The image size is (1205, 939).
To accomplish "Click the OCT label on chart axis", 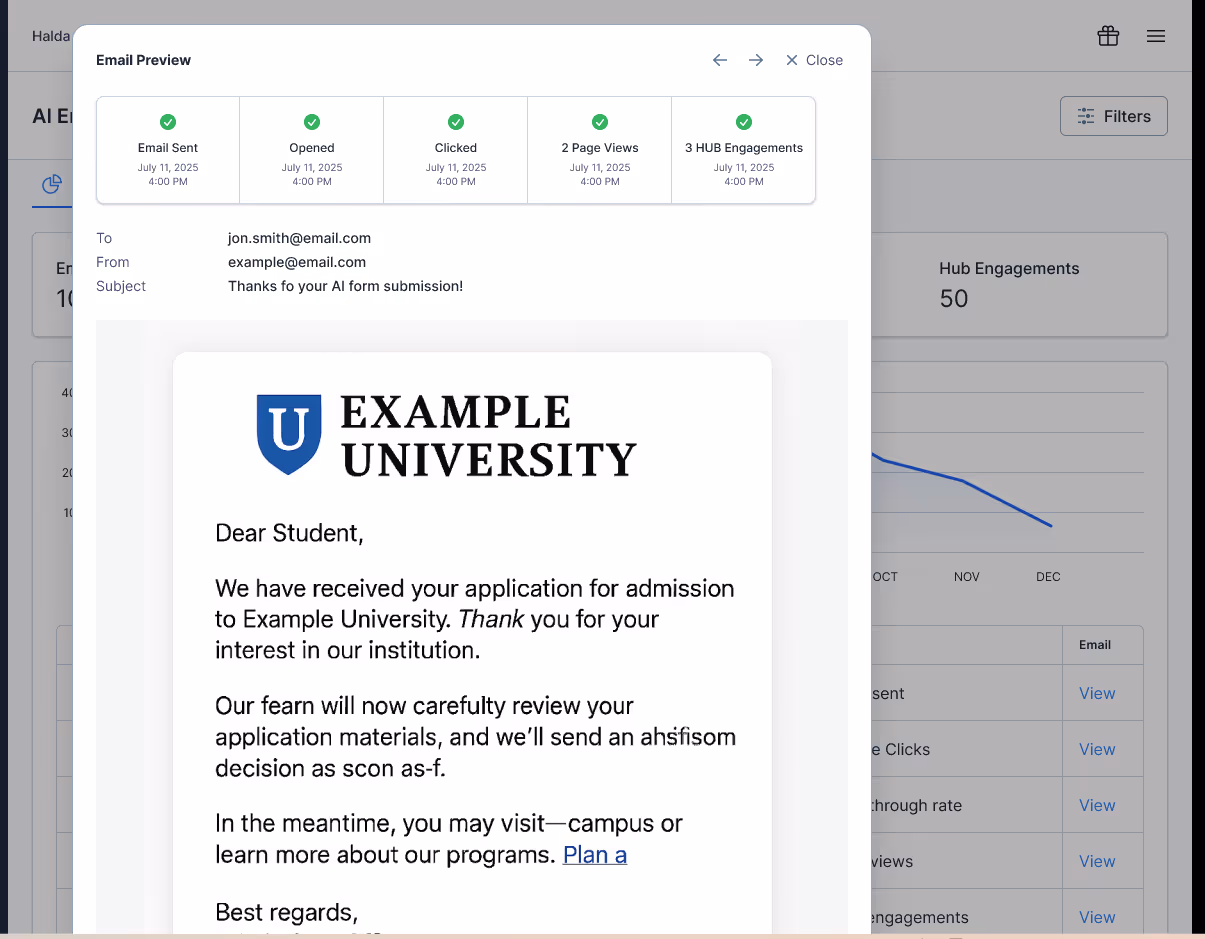I will pos(885,577).
